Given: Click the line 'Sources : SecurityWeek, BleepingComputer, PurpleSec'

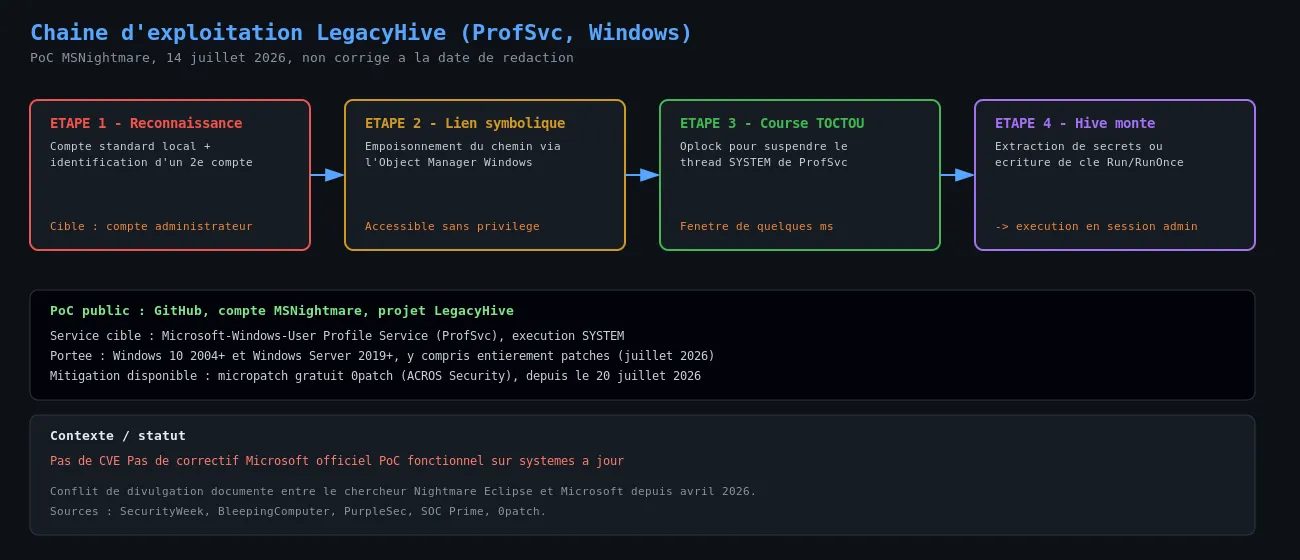Looking at the screenshot, I should tap(298, 511).
